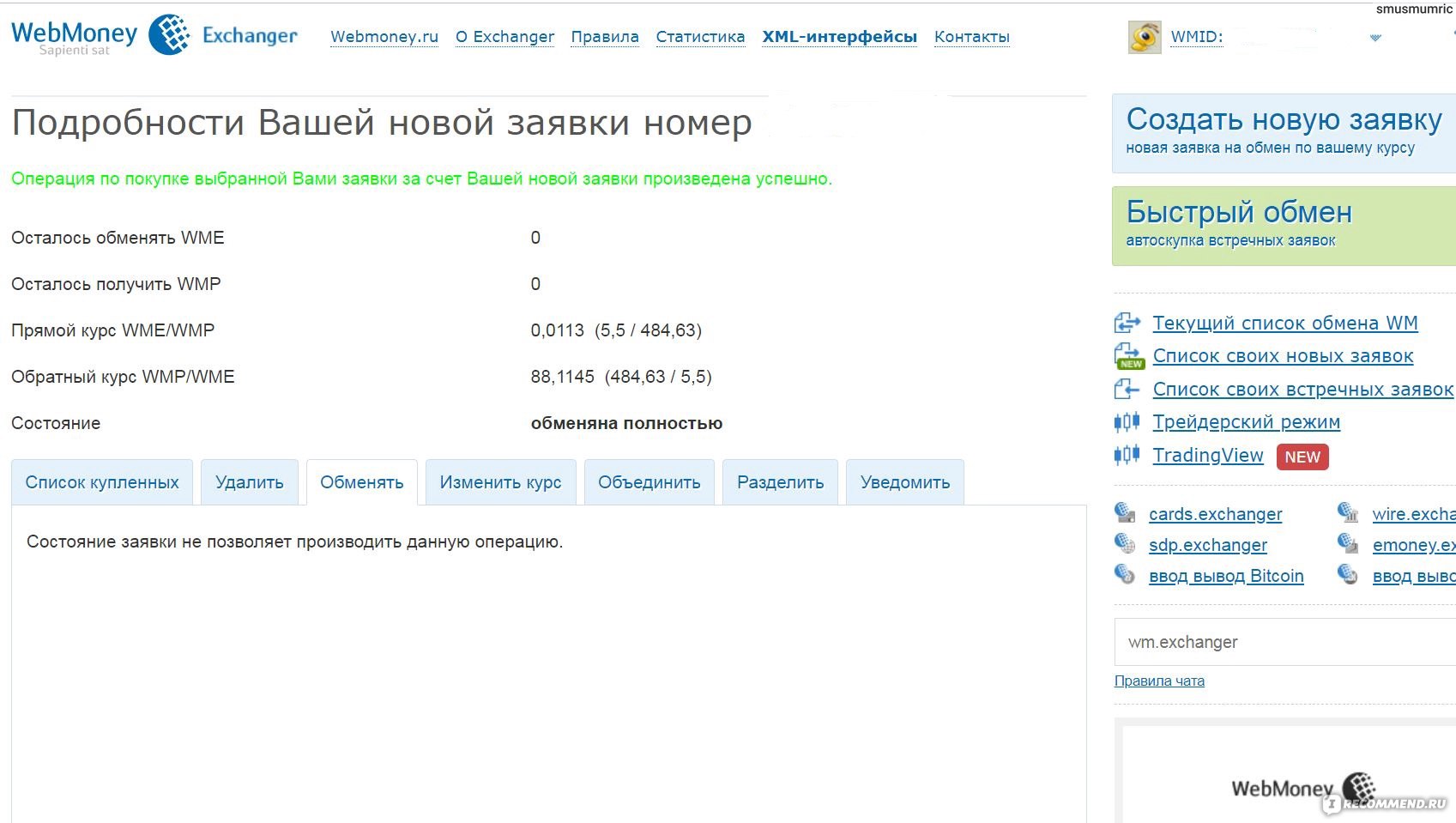
Task: Open the Список своих новых заявок link
Action: [x=1284, y=356]
